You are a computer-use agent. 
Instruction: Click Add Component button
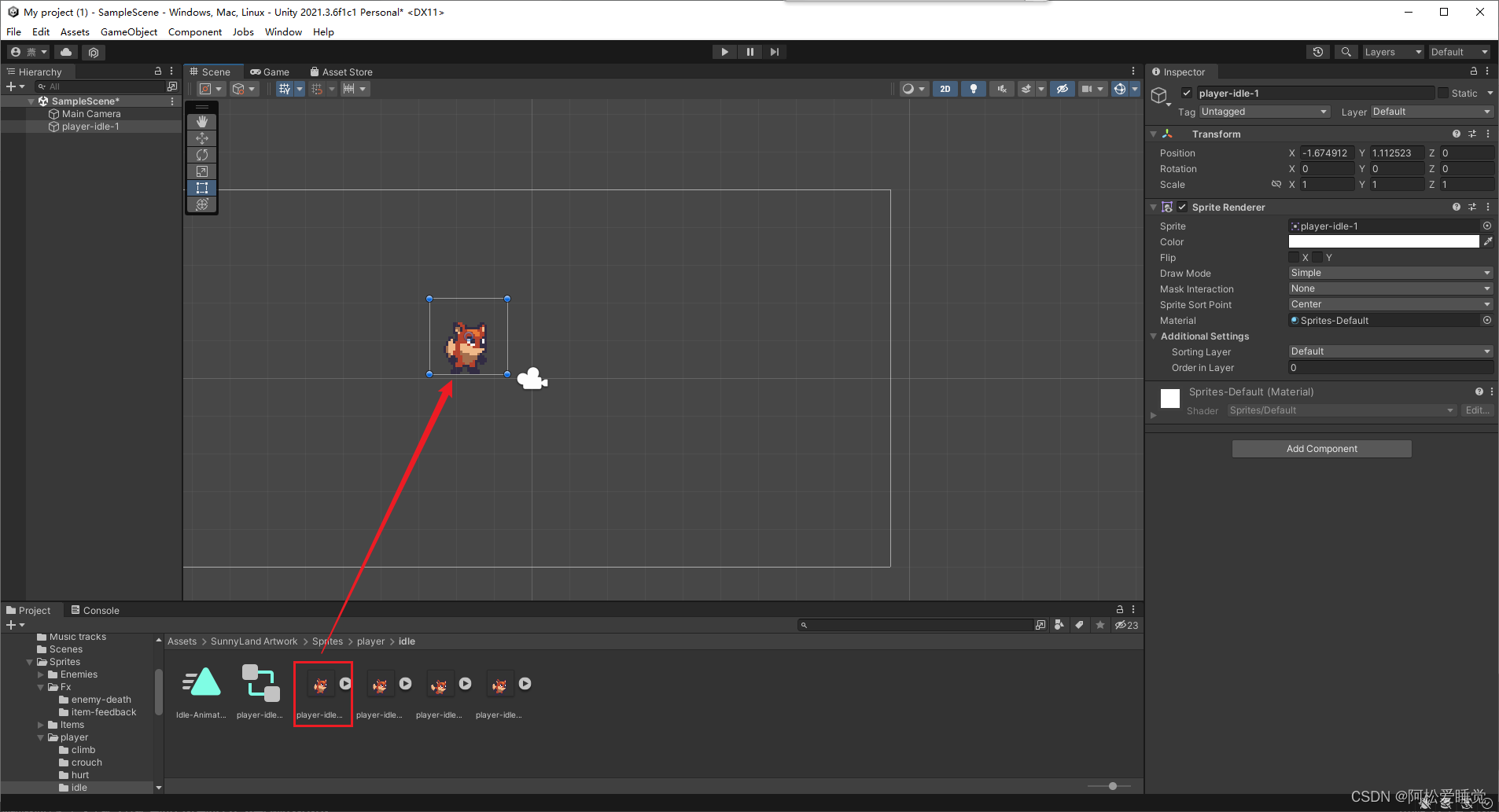click(1321, 449)
